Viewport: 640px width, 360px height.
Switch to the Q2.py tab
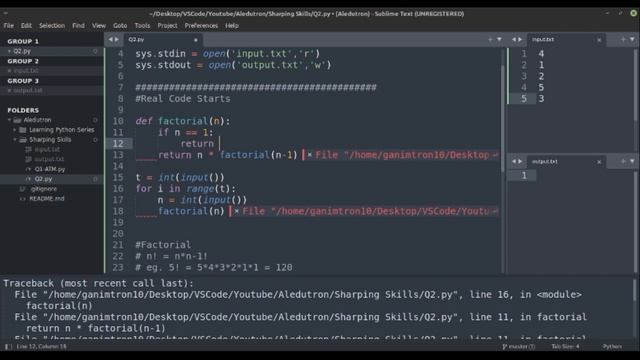[162, 40]
